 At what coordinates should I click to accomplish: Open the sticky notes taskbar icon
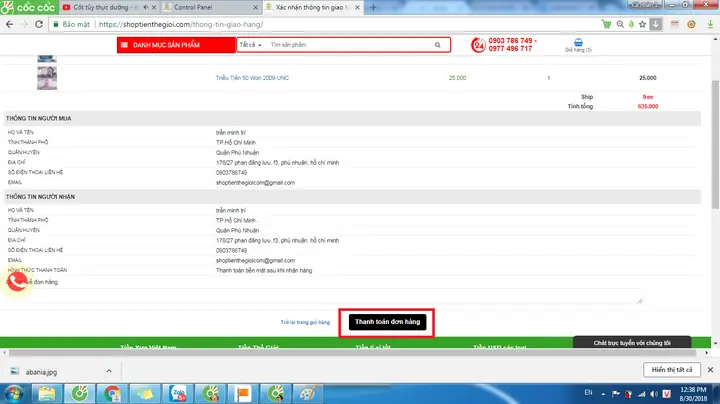tap(145, 394)
